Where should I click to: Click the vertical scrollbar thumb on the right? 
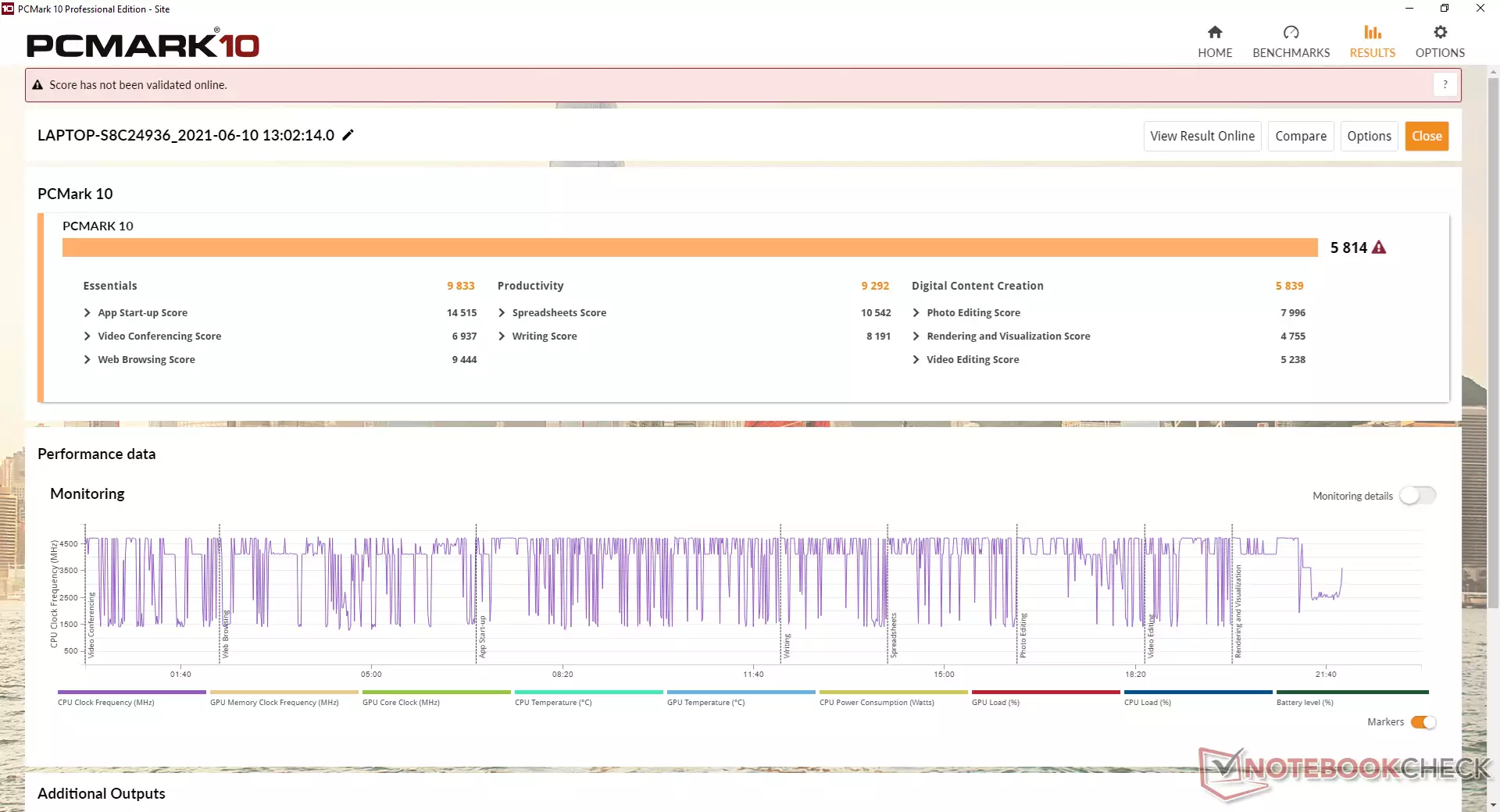[1493, 341]
